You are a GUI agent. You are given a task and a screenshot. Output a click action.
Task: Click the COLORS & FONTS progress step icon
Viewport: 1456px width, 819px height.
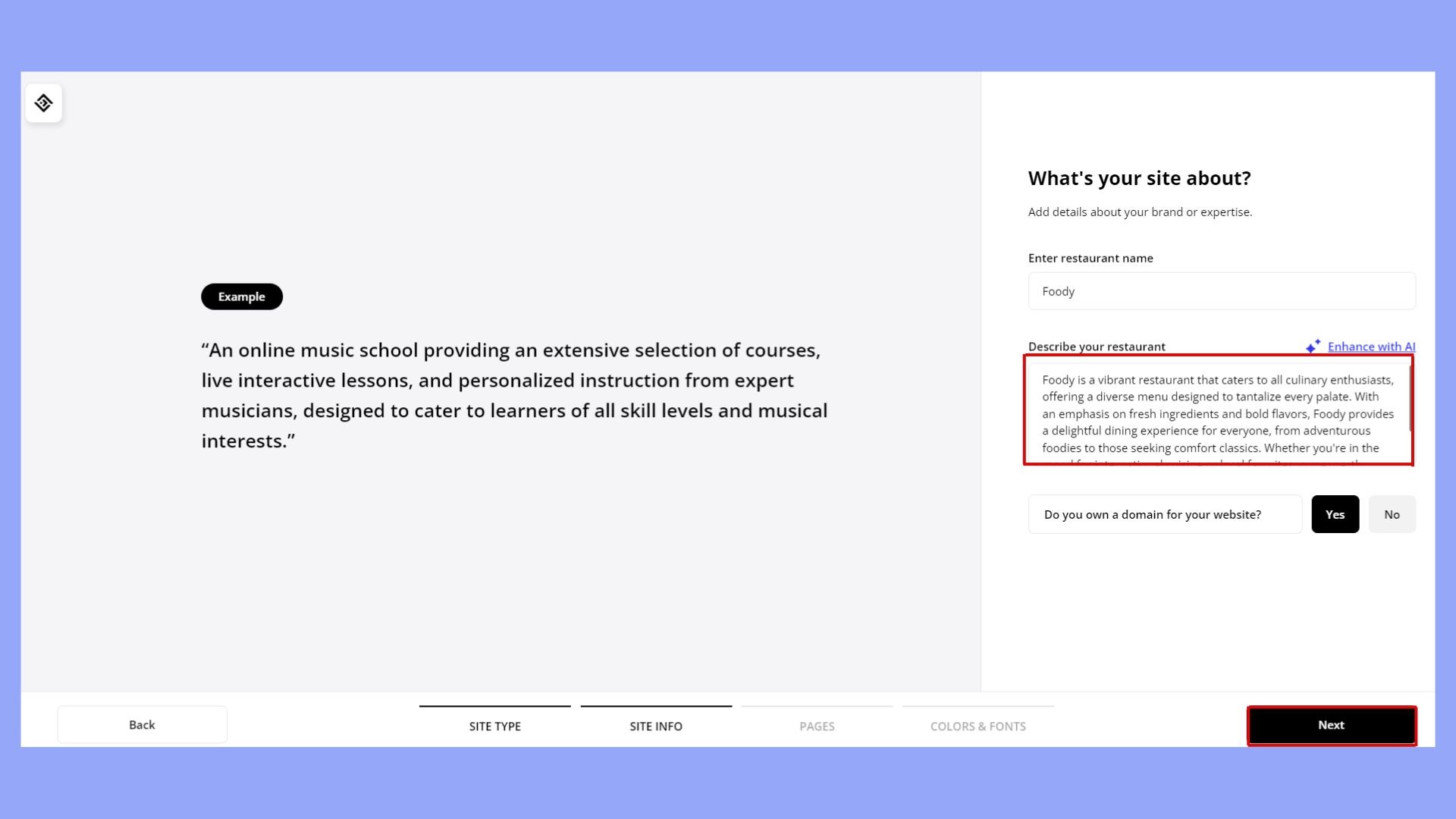[978, 726]
